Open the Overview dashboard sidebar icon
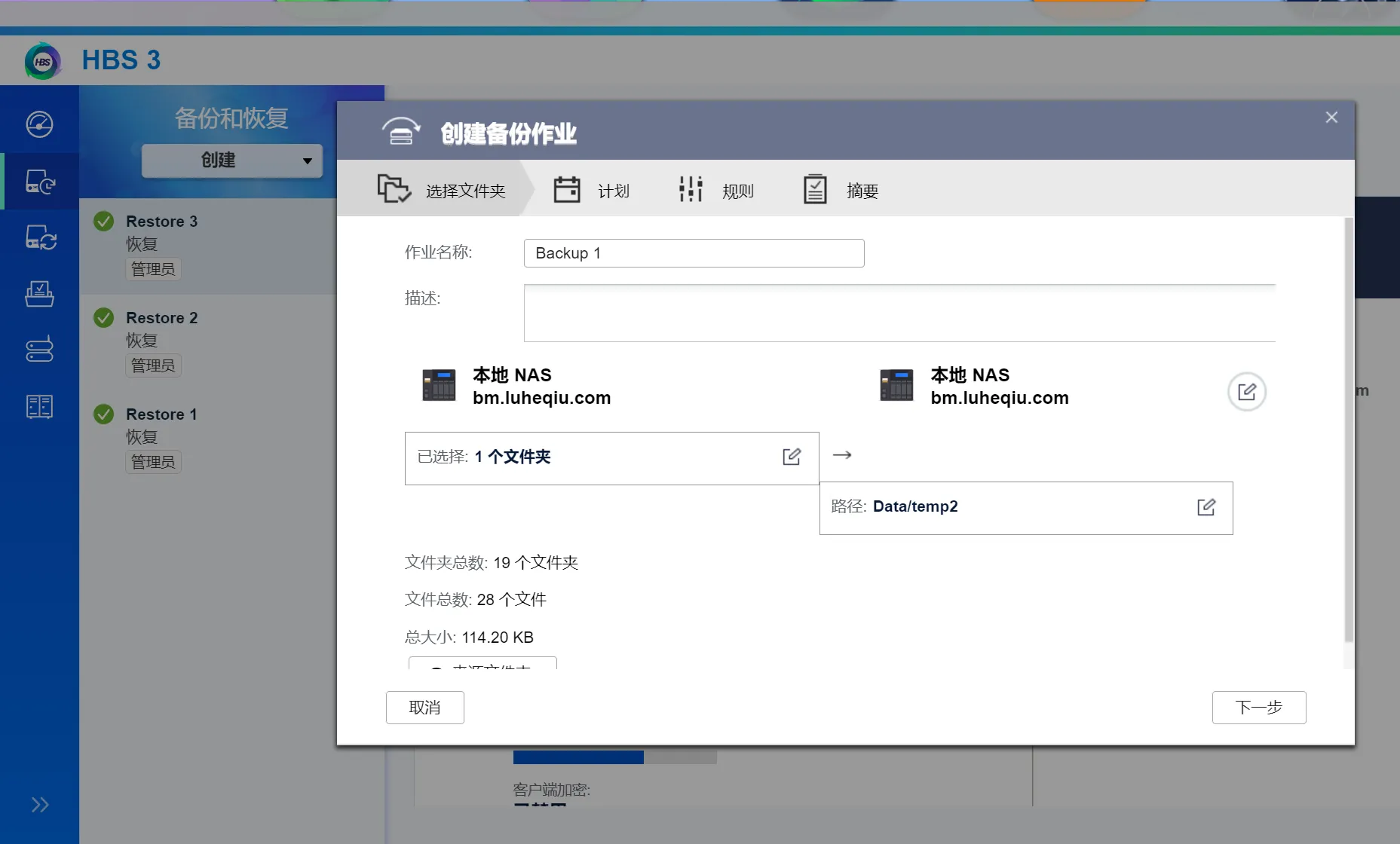This screenshot has height=844, width=1400. (x=39, y=124)
